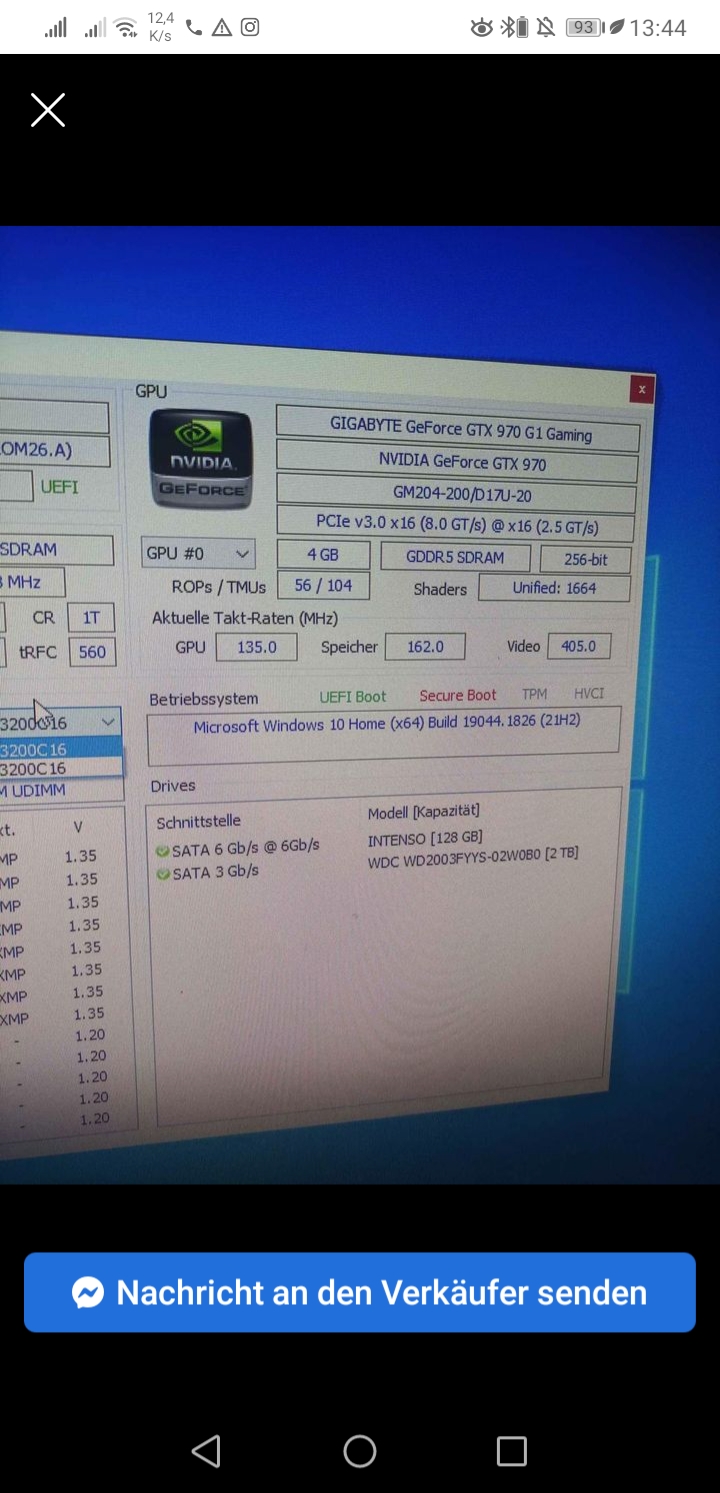The width and height of the screenshot is (720, 1493).
Task: Tap the Android home circle
Action: click(360, 1451)
